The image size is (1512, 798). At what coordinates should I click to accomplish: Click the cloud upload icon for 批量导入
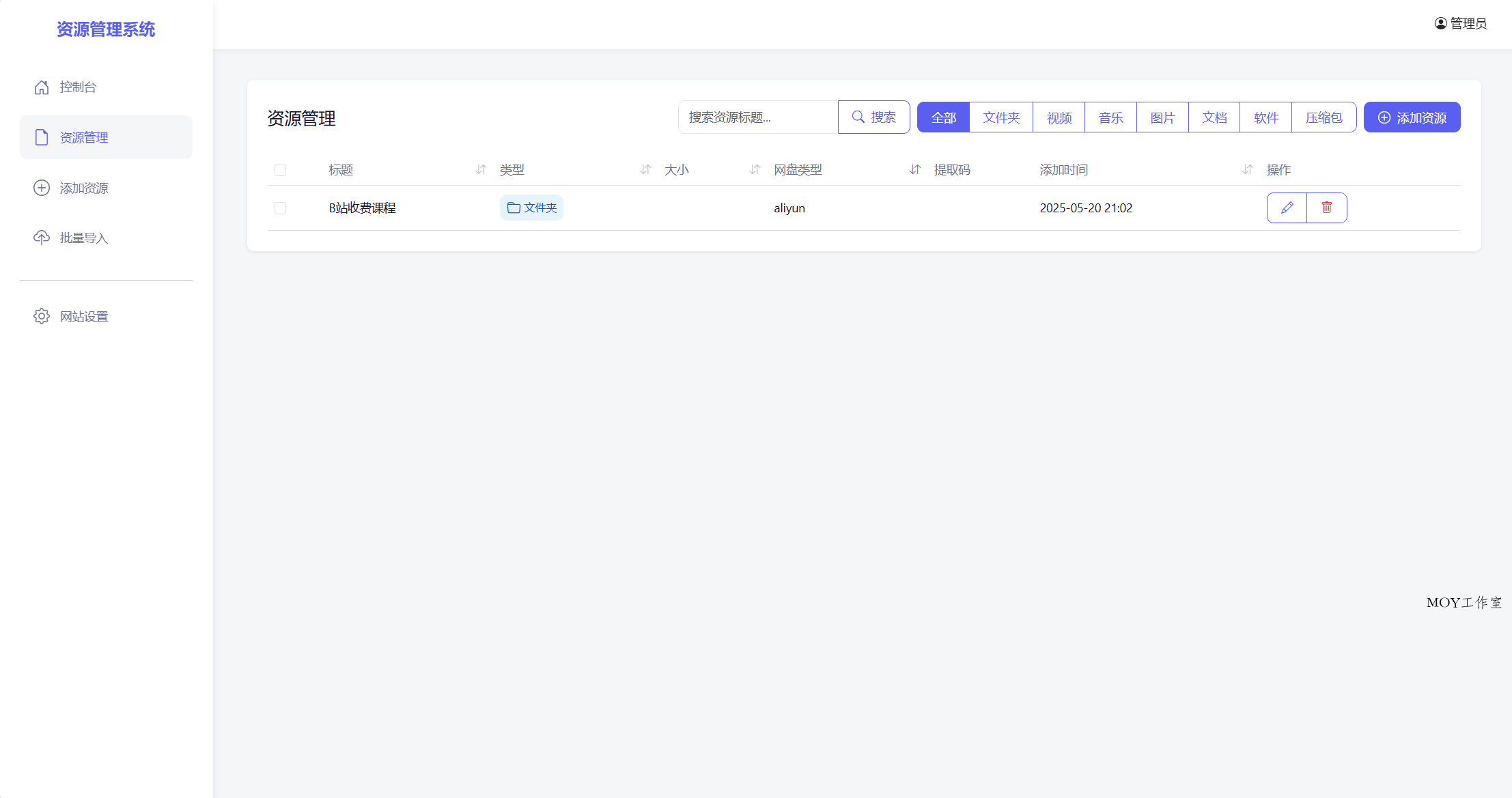tap(42, 238)
